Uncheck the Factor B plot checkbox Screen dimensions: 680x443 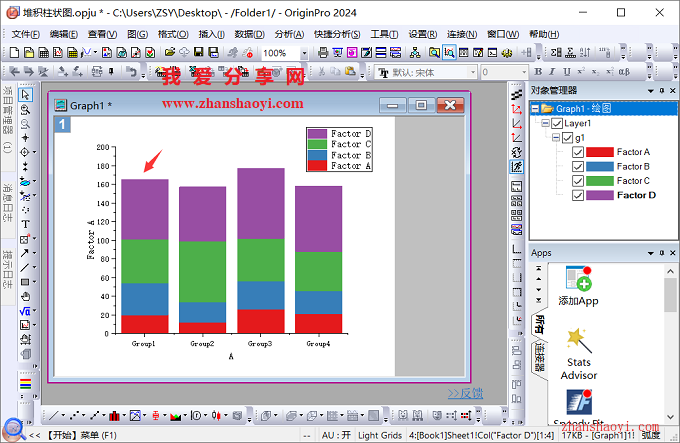click(578, 166)
